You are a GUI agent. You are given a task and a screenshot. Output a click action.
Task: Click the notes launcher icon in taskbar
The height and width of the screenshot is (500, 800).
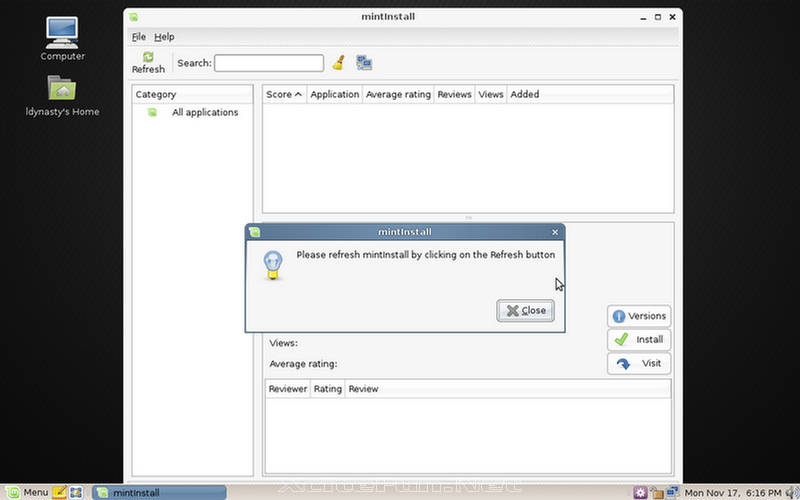(x=59, y=492)
